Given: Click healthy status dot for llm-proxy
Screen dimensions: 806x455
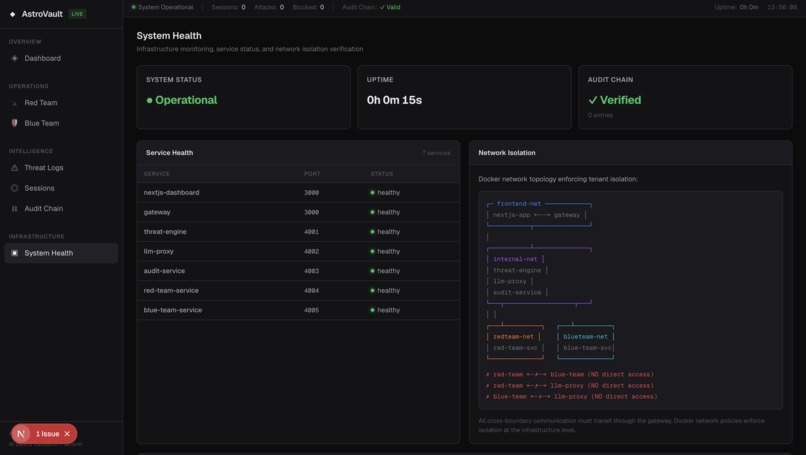Looking at the screenshot, I should 372,251.
